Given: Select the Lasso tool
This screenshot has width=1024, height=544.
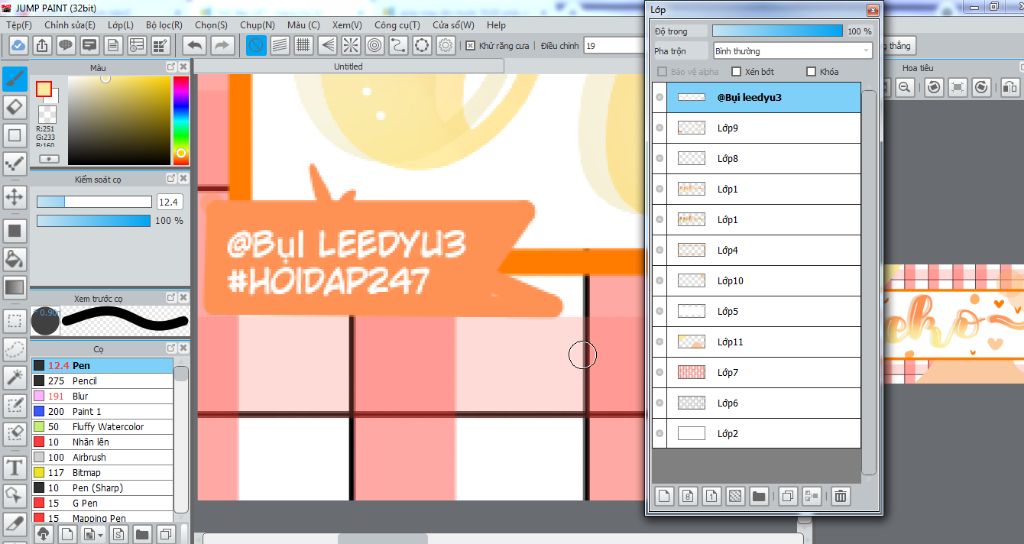Looking at the screenshot, I should (14, 349).
